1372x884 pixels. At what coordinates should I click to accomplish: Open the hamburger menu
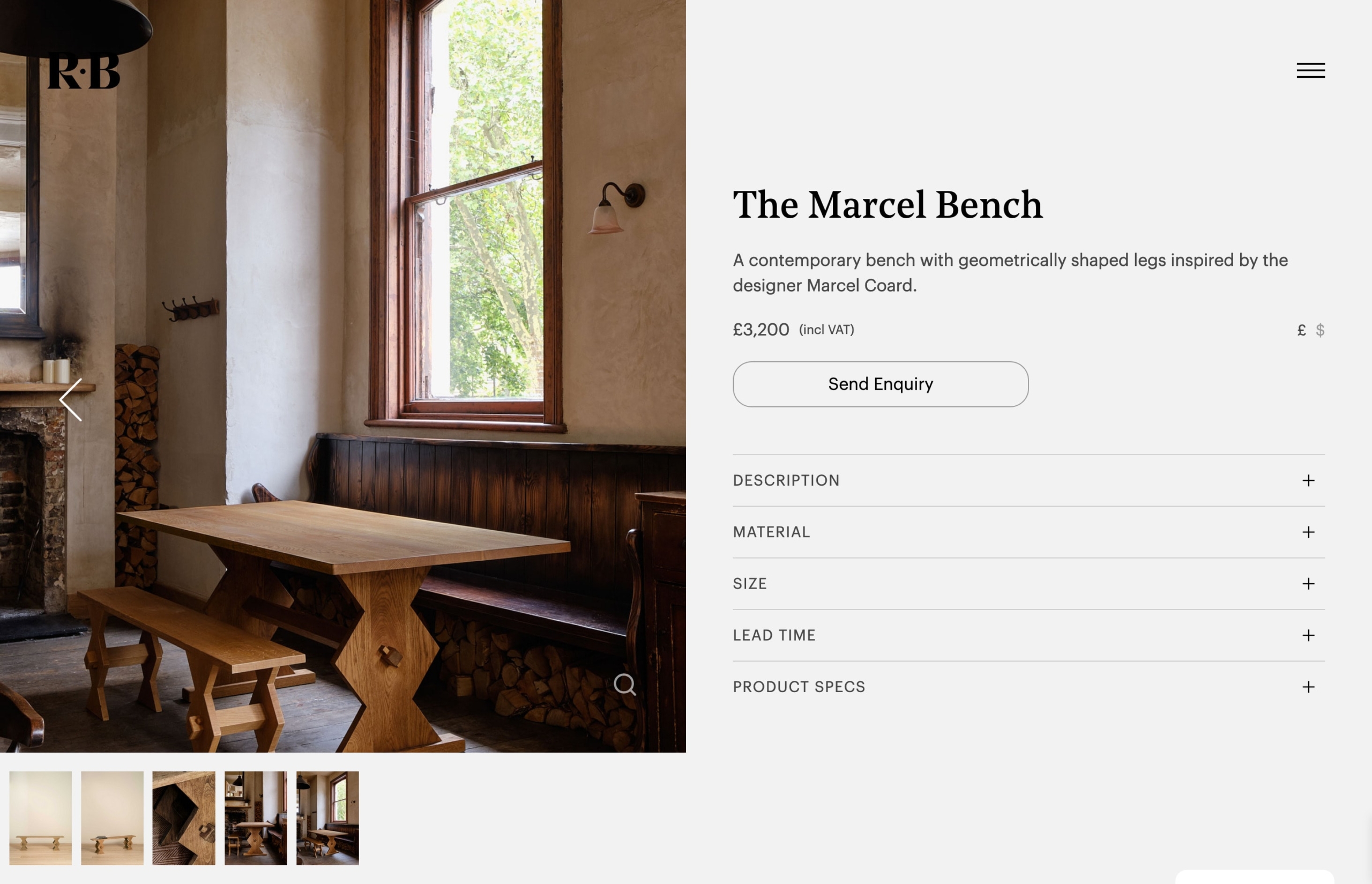tap(1310, 70)
